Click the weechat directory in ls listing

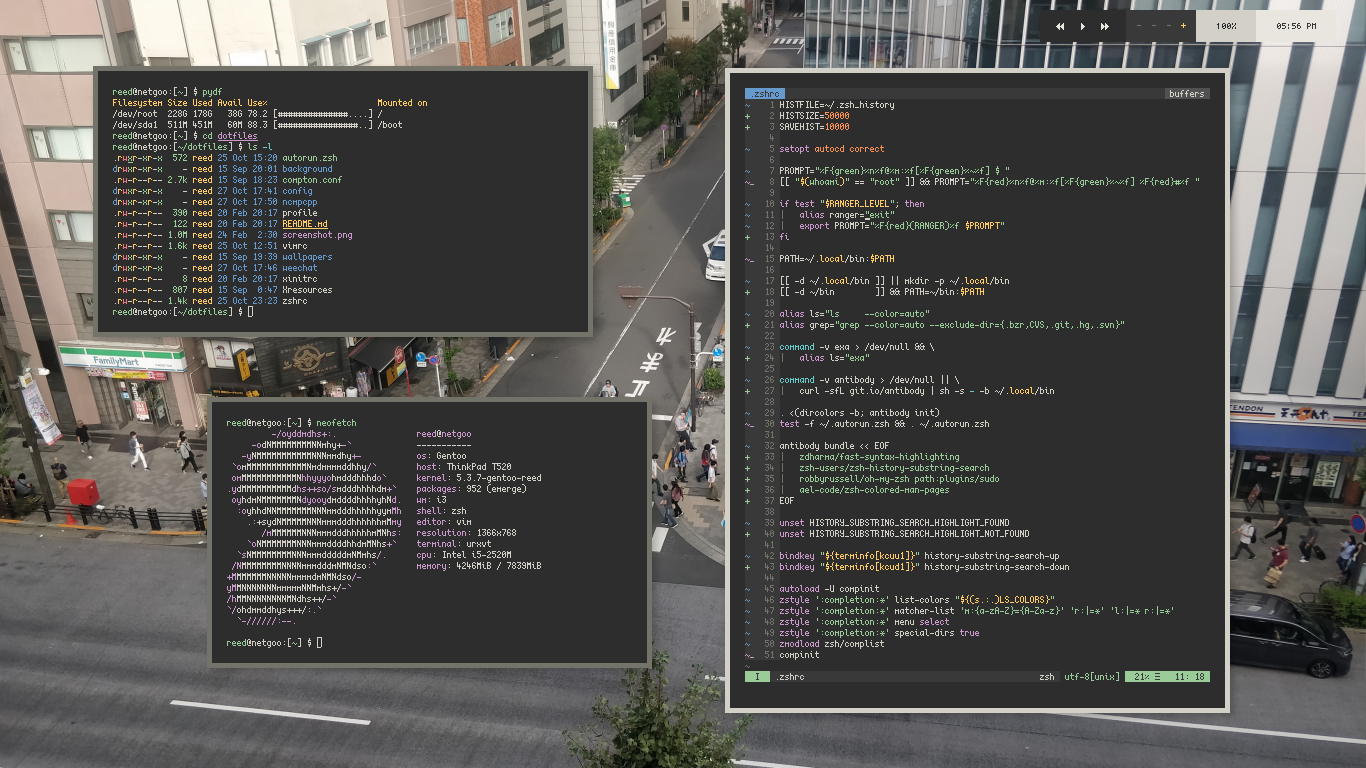tap(300, 268)
